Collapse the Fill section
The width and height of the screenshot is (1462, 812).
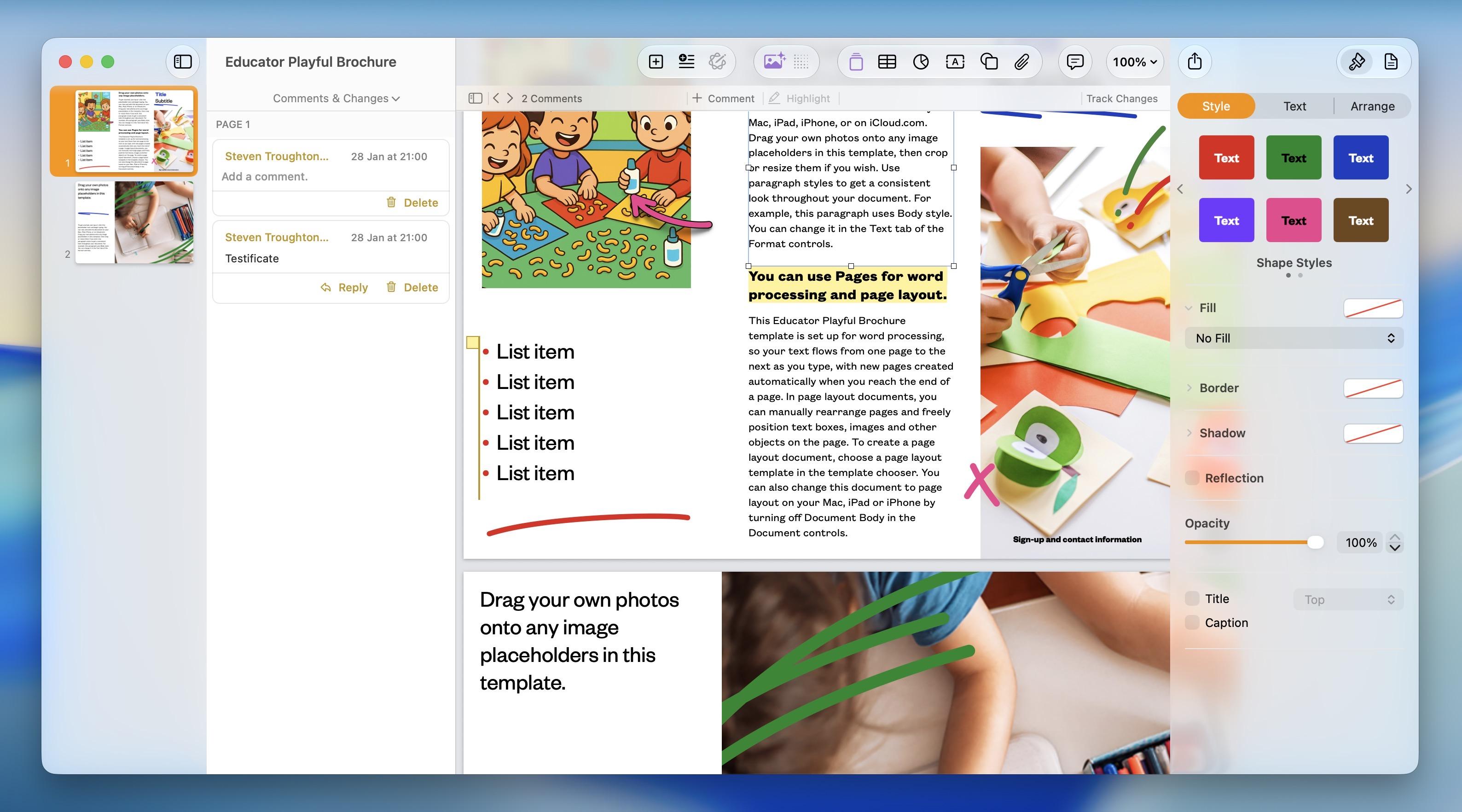point(1189,308)
